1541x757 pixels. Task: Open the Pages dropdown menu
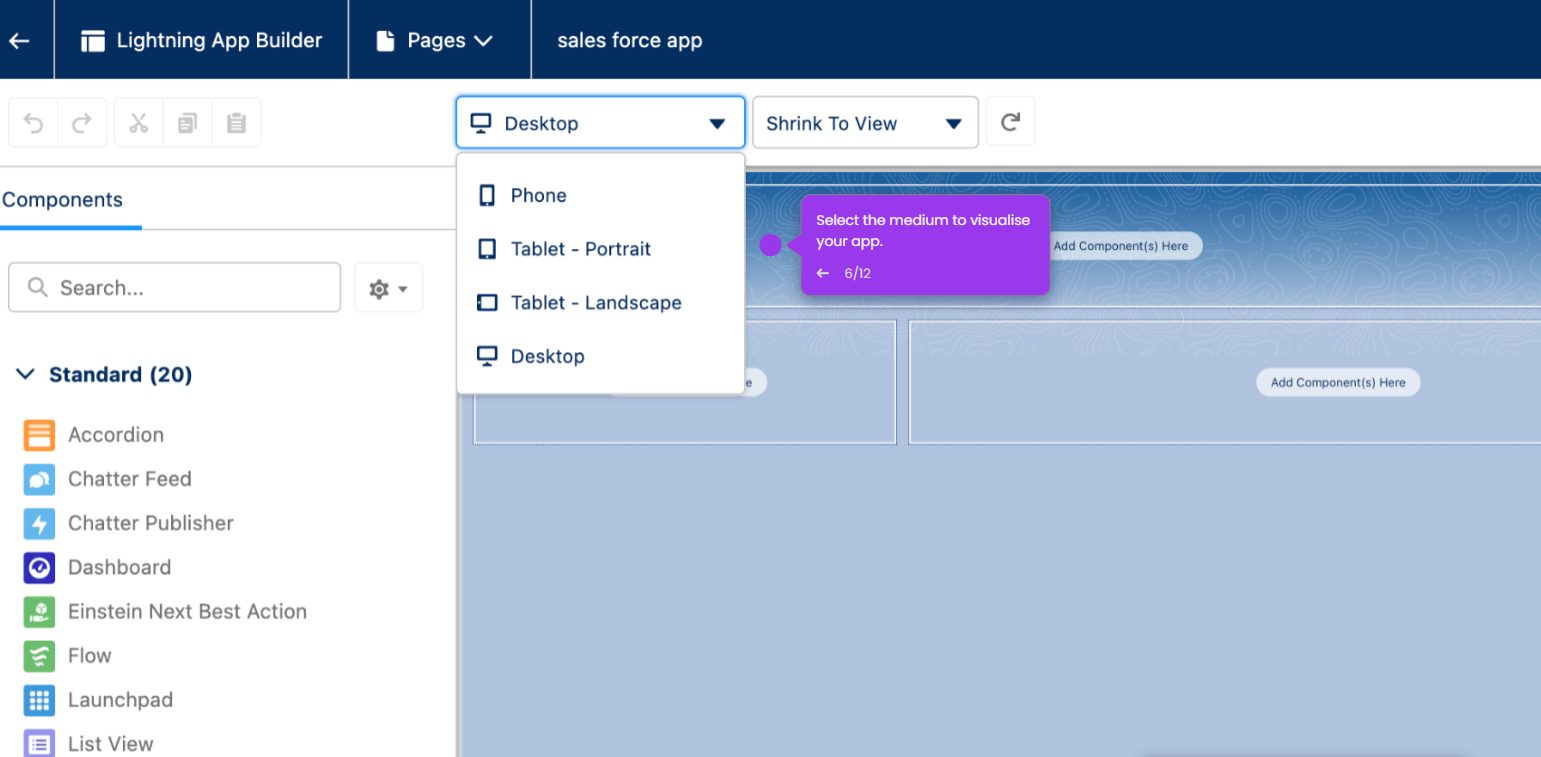435,41
